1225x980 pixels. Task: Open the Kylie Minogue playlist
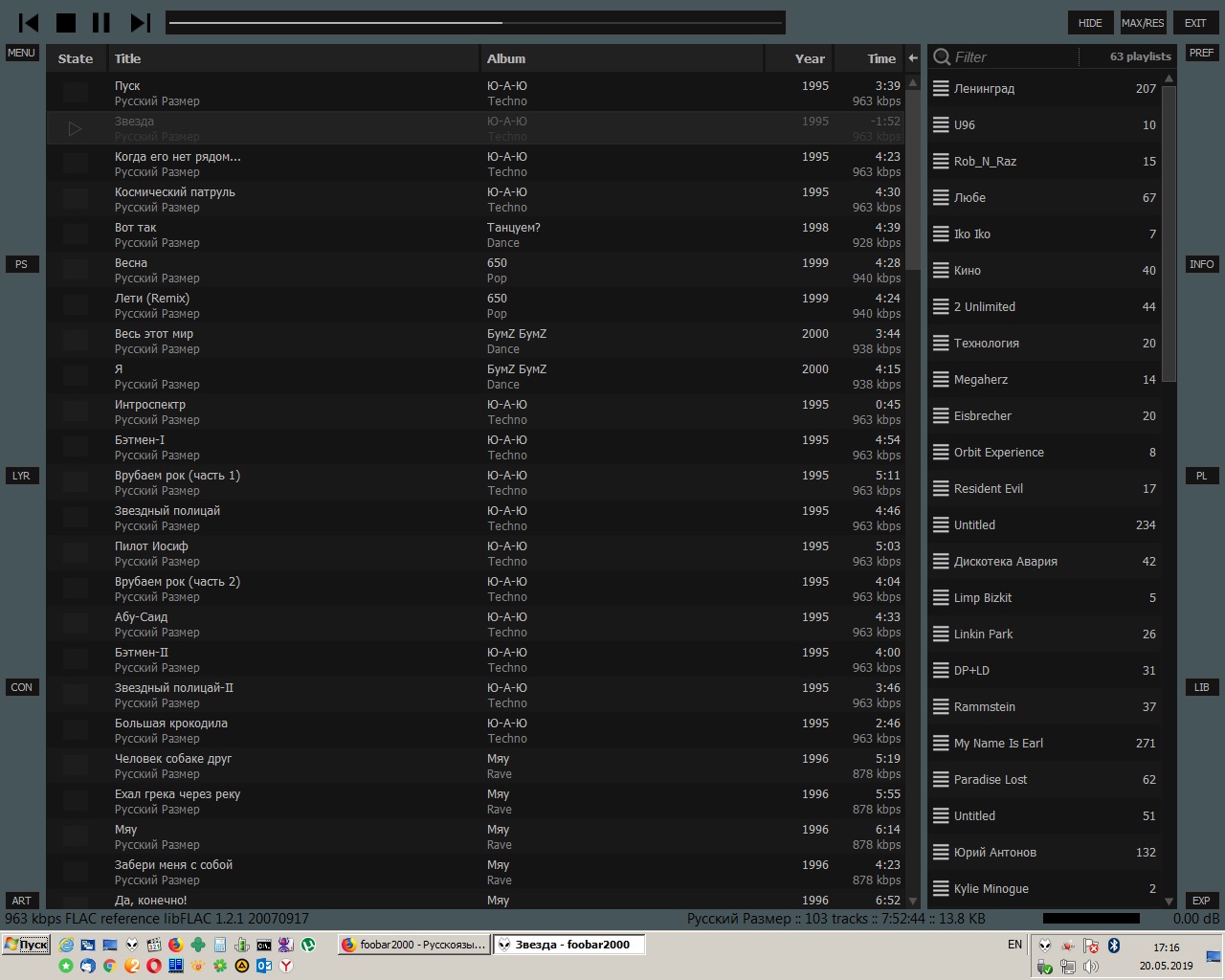[1045, 889]
